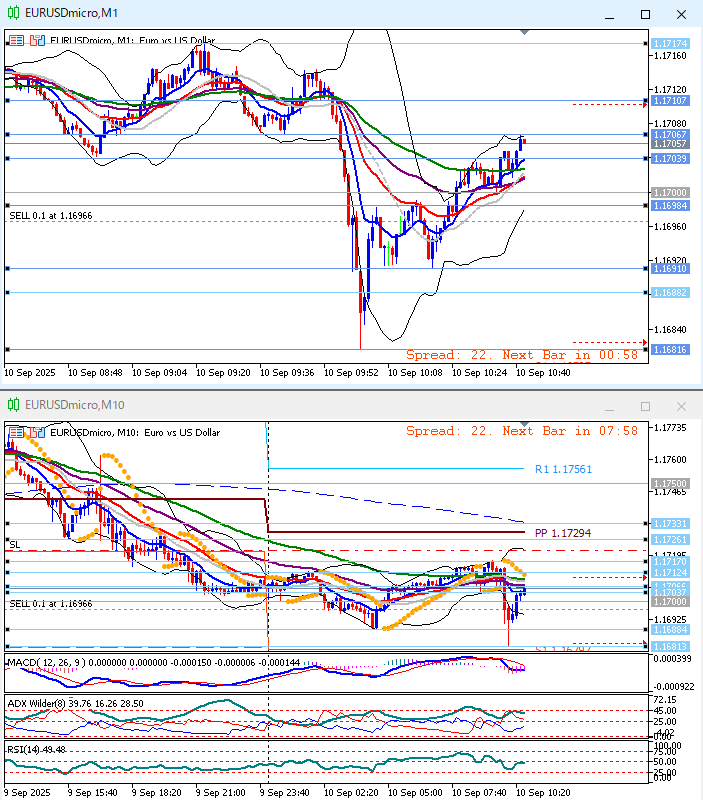Minimize the EURUSDmicro,M1 chart window

pyautogui.click(x=609, y=14)
